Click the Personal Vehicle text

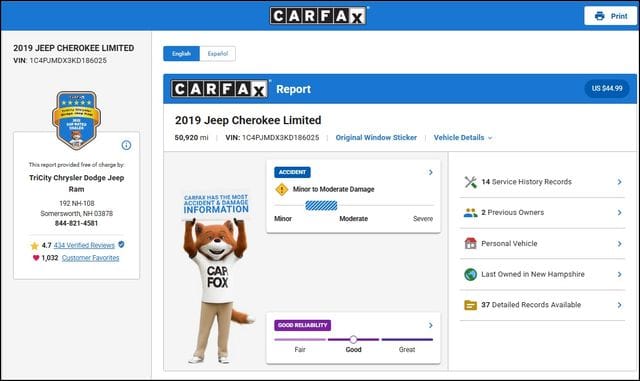coord(509,243)
